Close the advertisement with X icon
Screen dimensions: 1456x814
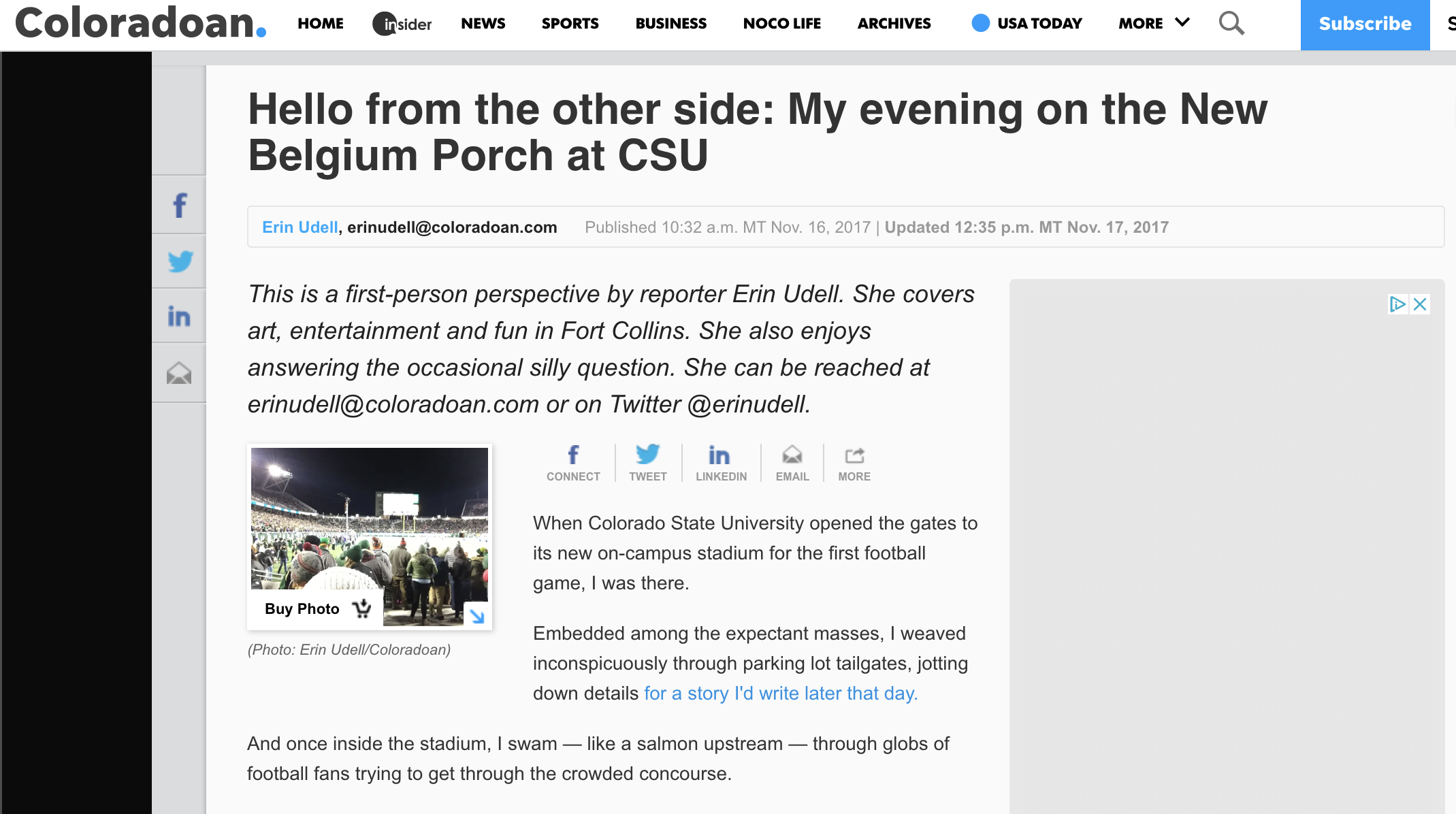coord(1420,304)
